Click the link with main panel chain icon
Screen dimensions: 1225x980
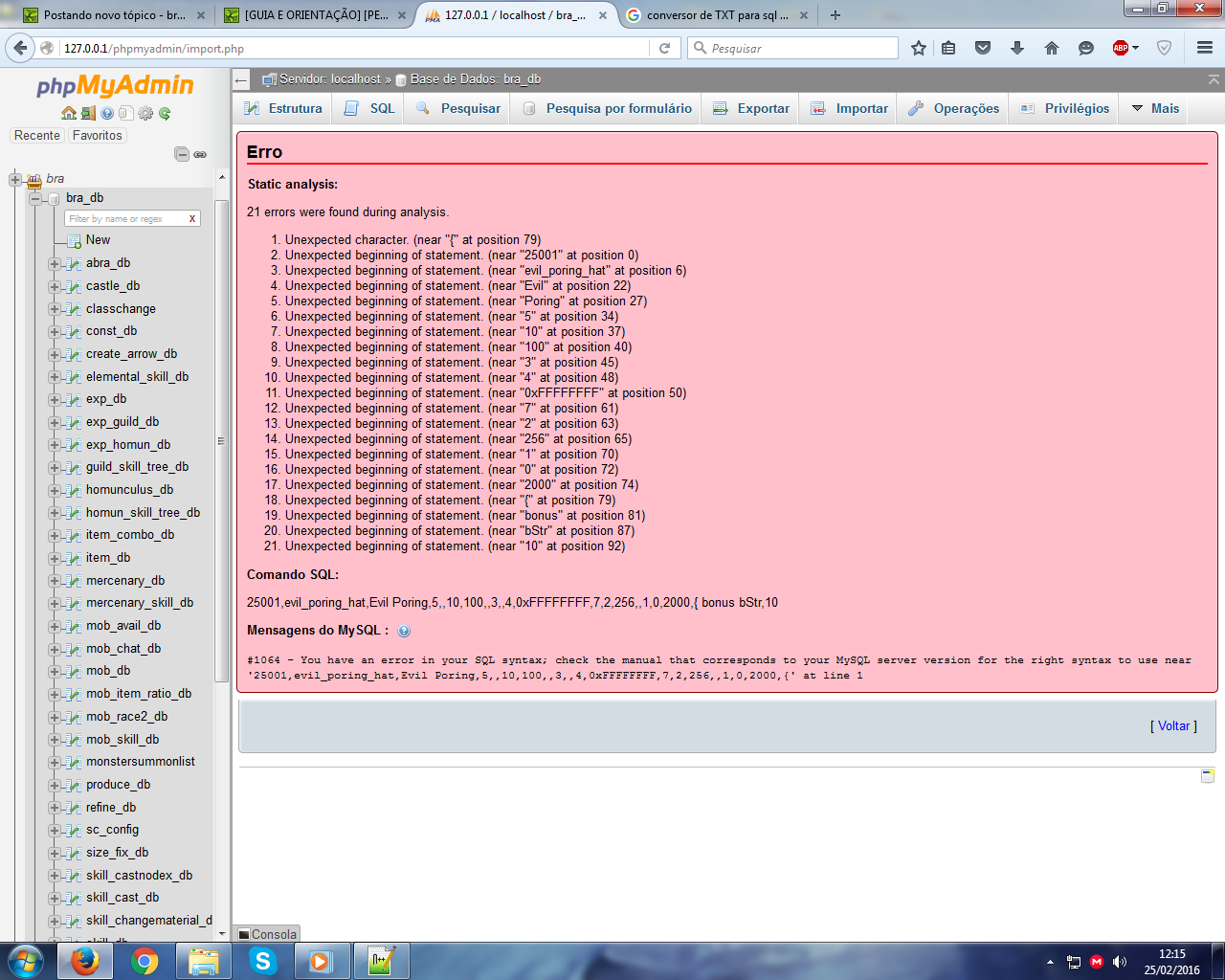click(x=200, y=154)
